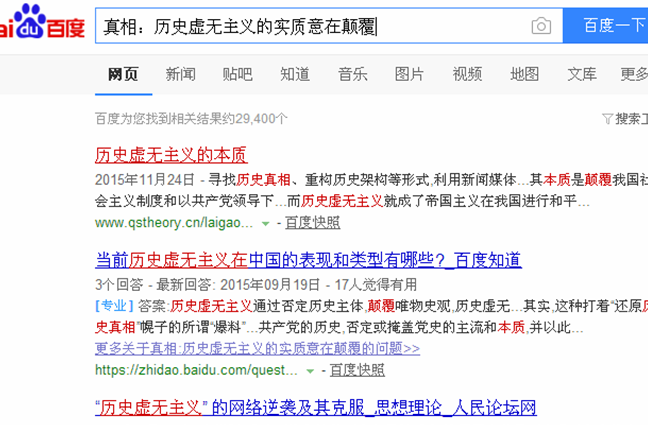The image size is (648, 425).
Task: Click 更多关于真相 related questions link
Action: [257, 349]
